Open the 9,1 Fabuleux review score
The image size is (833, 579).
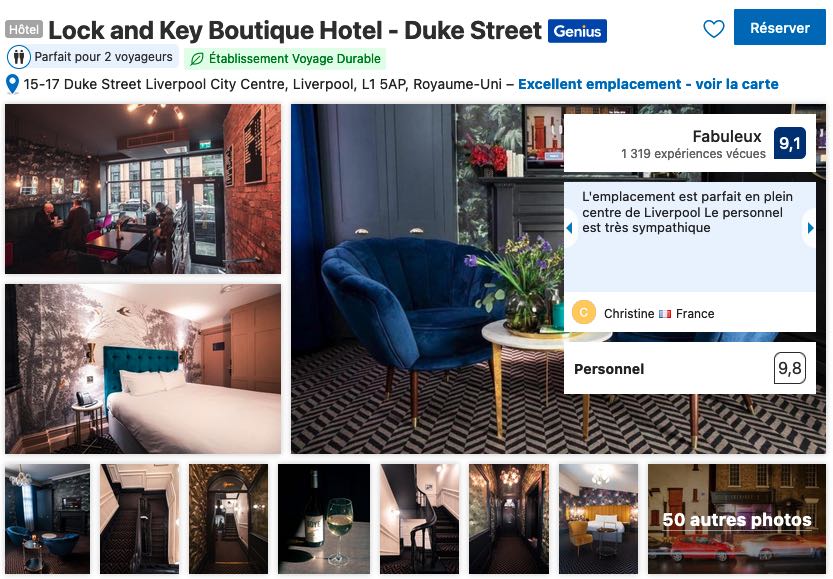(x=789, y=143)
